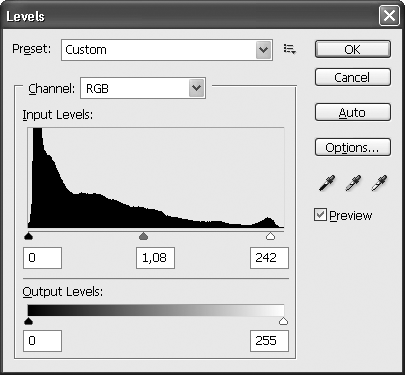Image resolution: width=405 pixels, height=375 pixels.
Task: Click the output white slider triangle
Action: pyautogui.click(x=283, y=321)
